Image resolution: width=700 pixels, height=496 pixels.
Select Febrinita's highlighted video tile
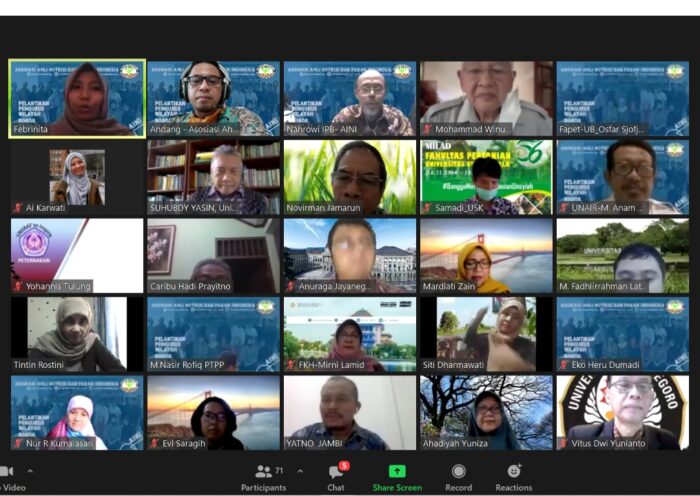coord(77,97)
